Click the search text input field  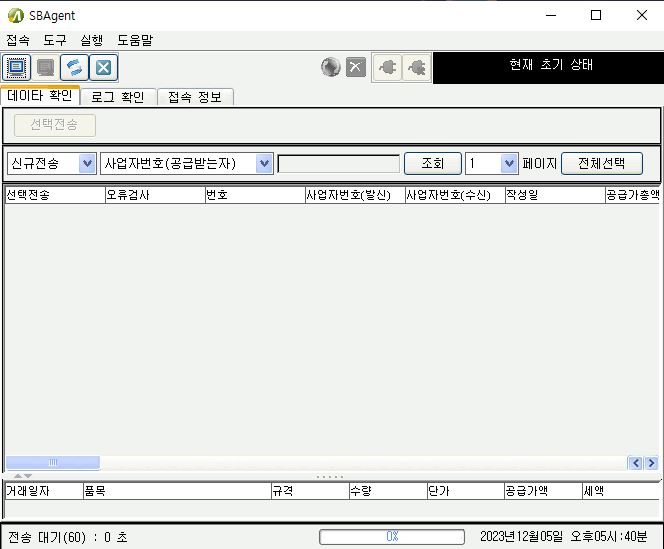point(338,163)
